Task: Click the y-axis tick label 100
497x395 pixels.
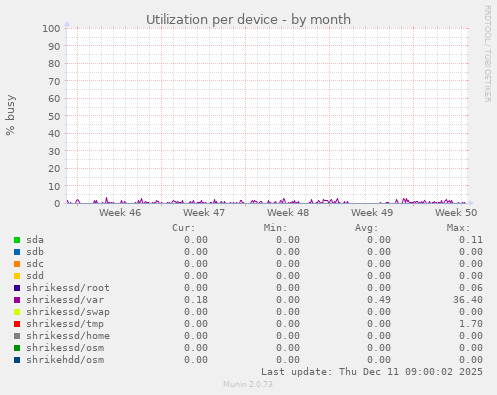Action: click(51, 28)
